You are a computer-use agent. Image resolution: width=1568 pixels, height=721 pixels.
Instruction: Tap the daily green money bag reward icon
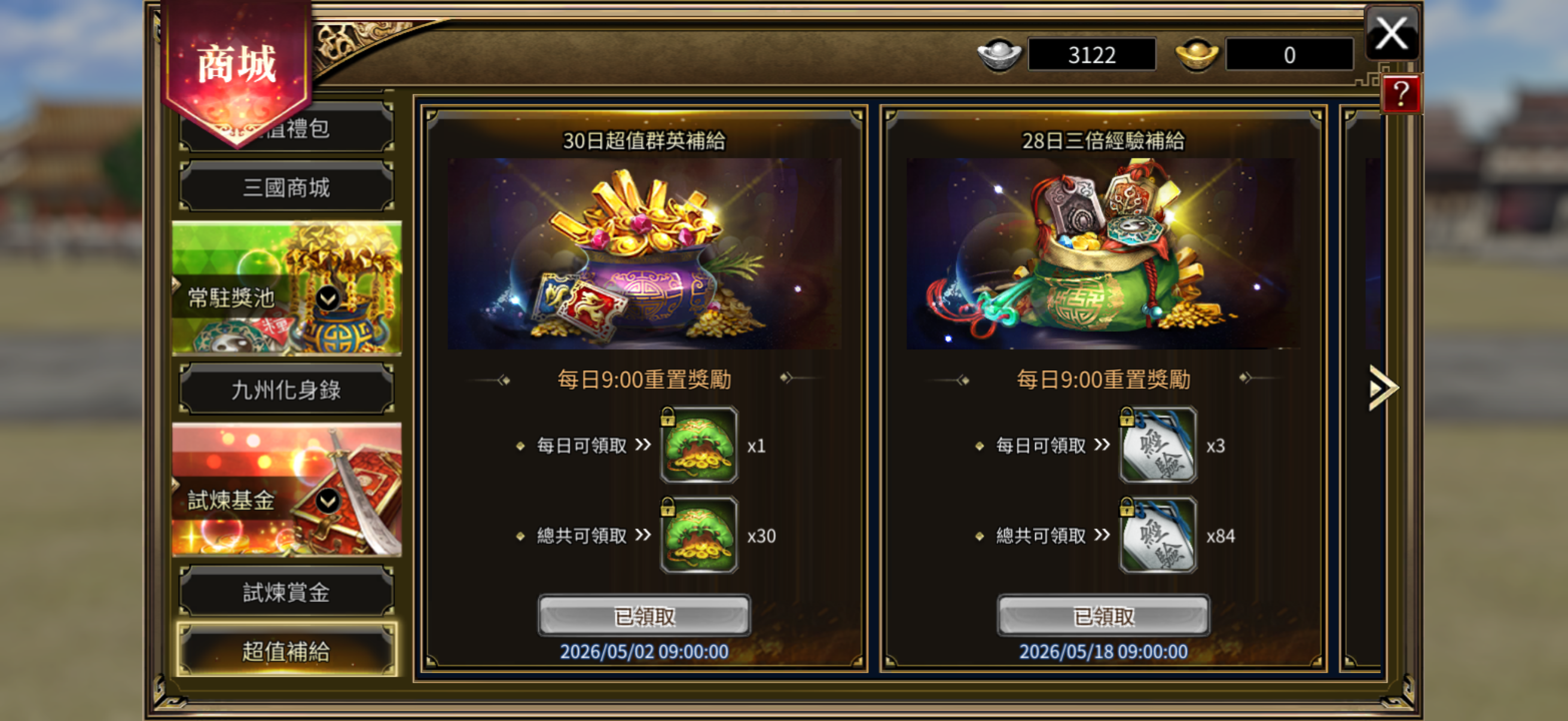698,445
